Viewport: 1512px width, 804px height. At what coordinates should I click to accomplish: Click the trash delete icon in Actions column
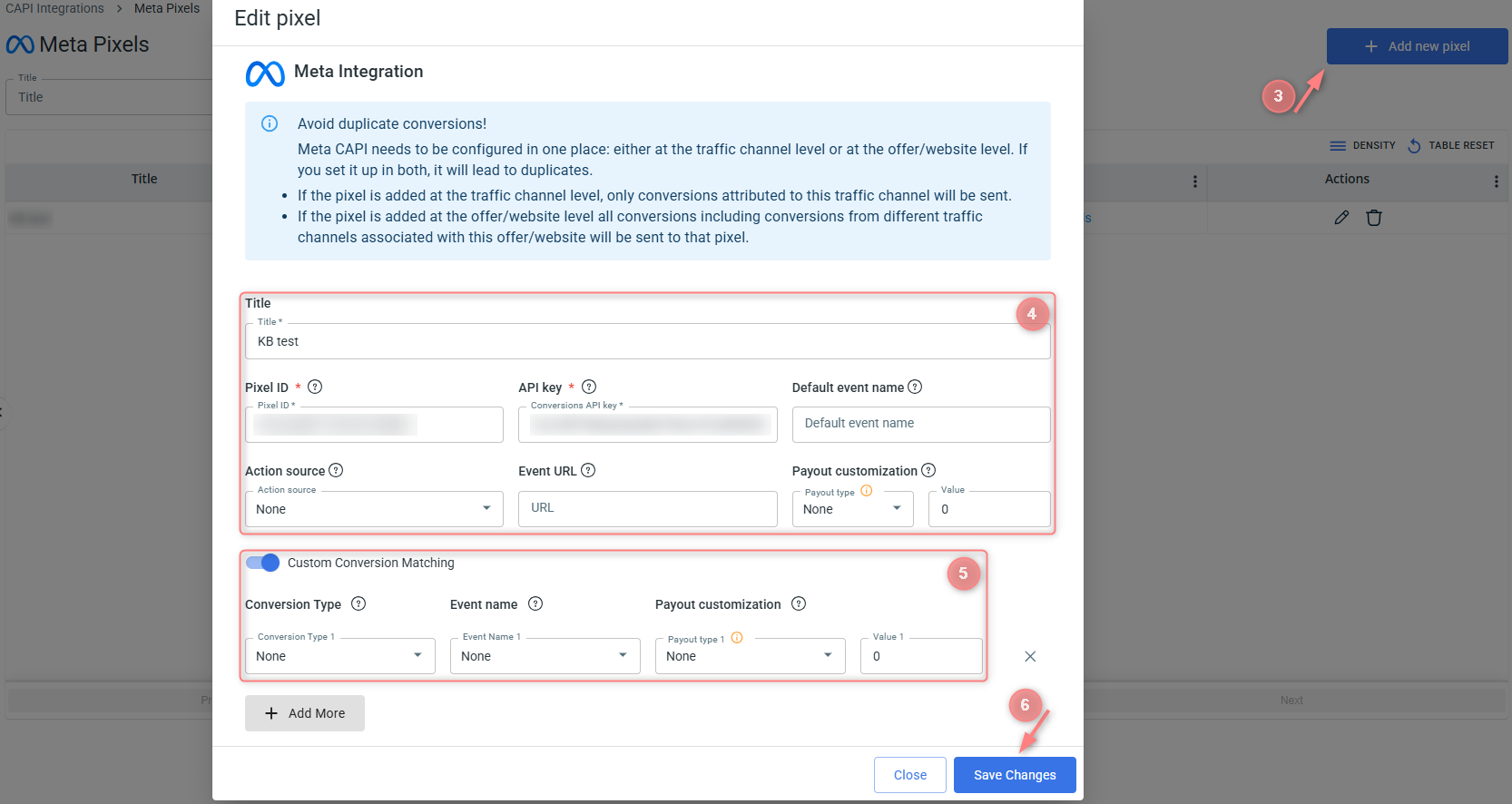pos(1374,217)
